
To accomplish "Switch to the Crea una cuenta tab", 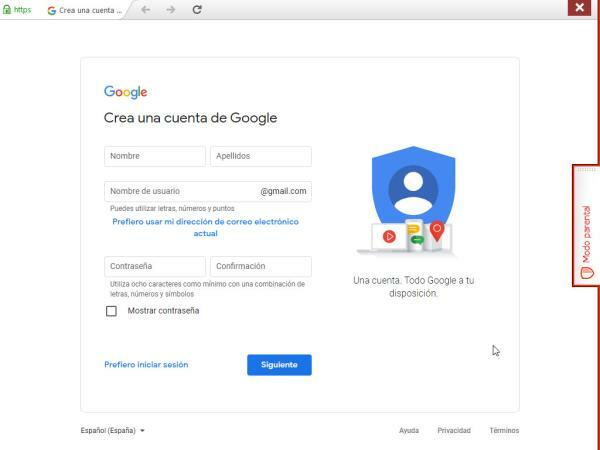I will click(88, 10).
